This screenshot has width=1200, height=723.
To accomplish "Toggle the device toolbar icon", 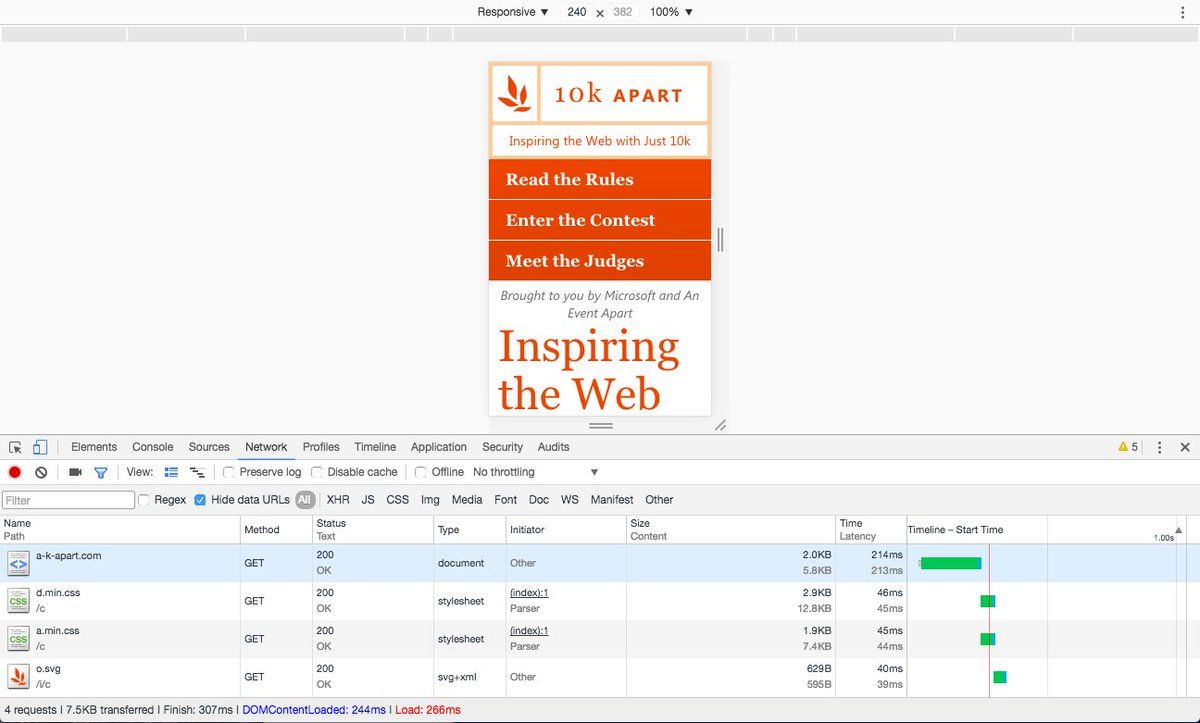I will (x=40, y=448).
